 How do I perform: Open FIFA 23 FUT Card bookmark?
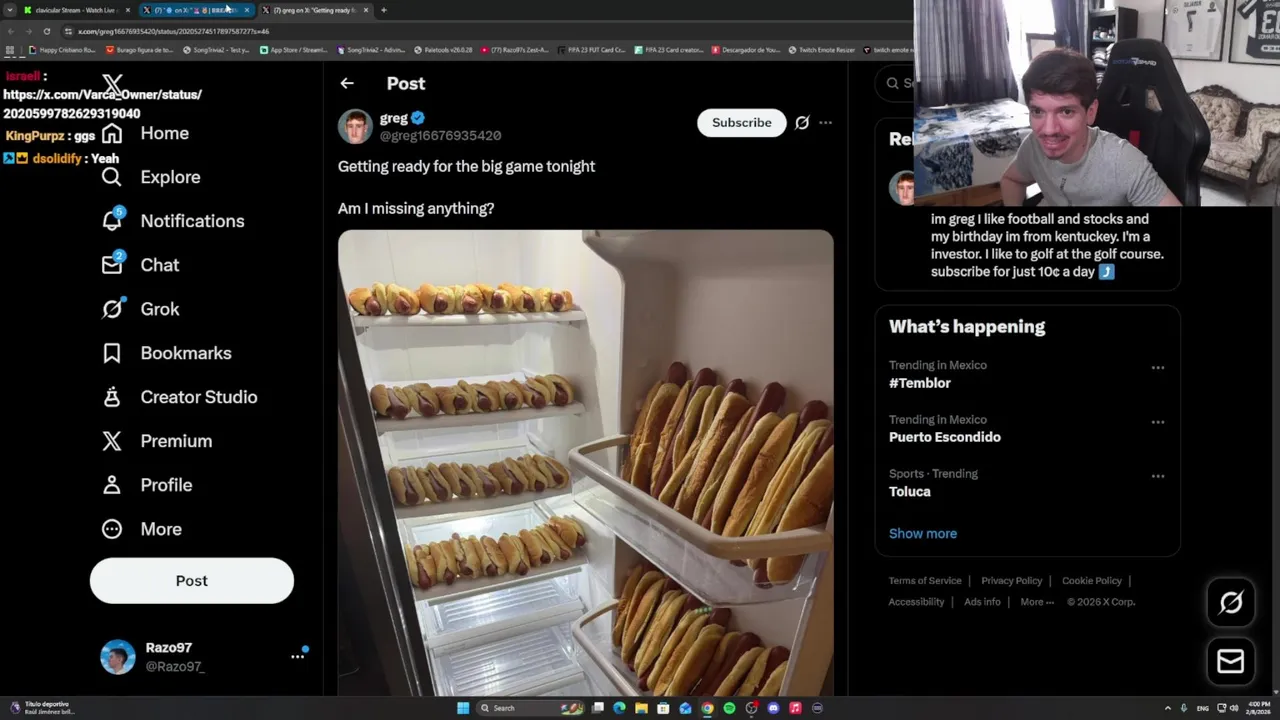tap(591, 50)
